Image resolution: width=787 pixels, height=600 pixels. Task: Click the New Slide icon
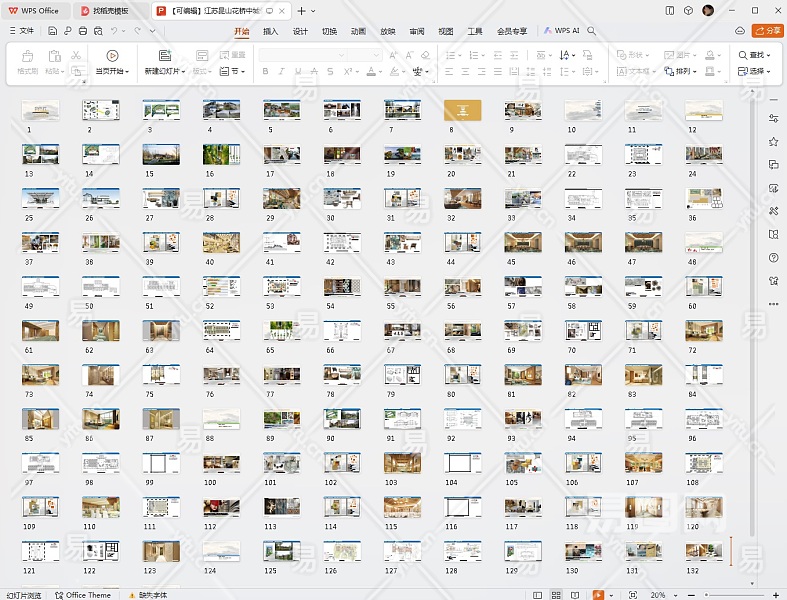click(x=163, y=57)
